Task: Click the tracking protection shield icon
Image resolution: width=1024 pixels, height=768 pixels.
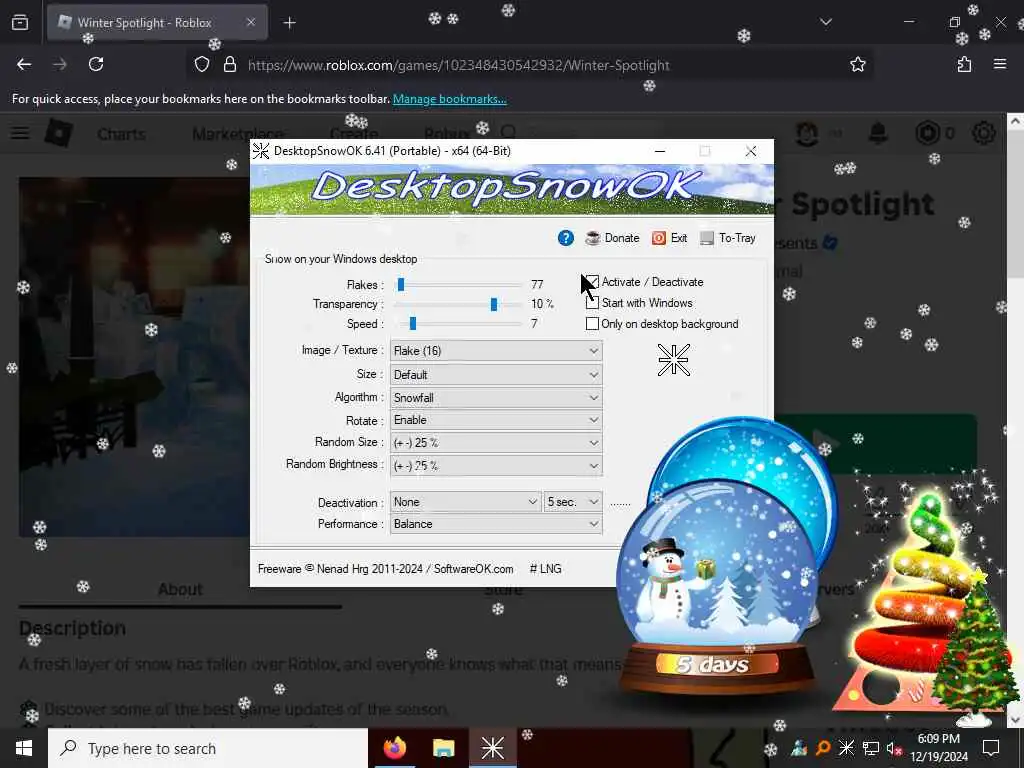Action: click(x=202, y=64)
